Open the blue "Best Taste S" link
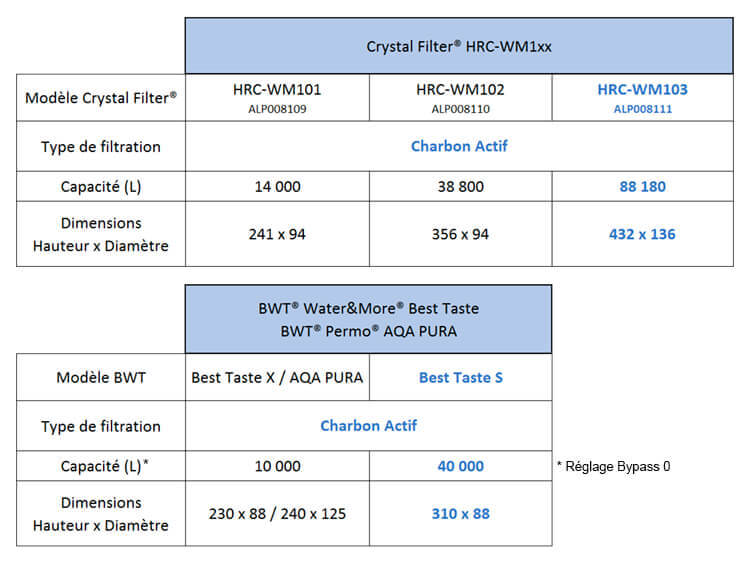Image resolution: width=750 pixels, height=567 pixels. tap(460, 377)
